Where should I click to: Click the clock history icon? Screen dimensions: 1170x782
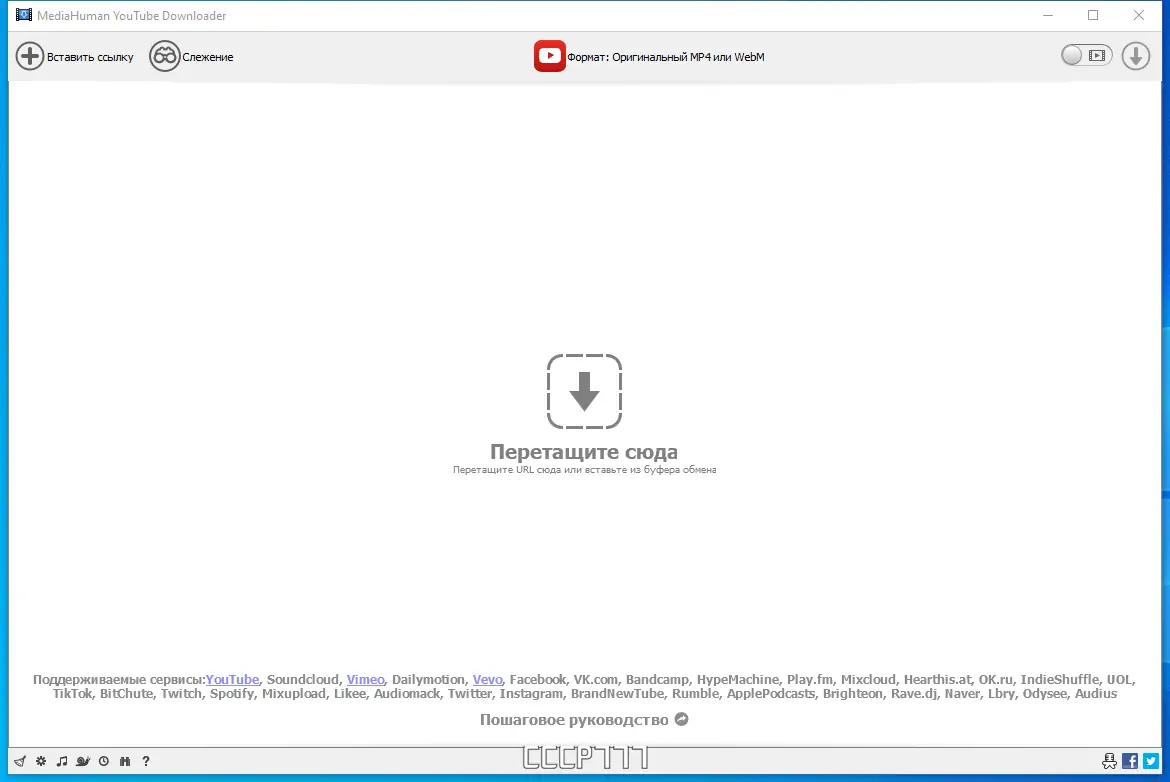tap(104, 761)
